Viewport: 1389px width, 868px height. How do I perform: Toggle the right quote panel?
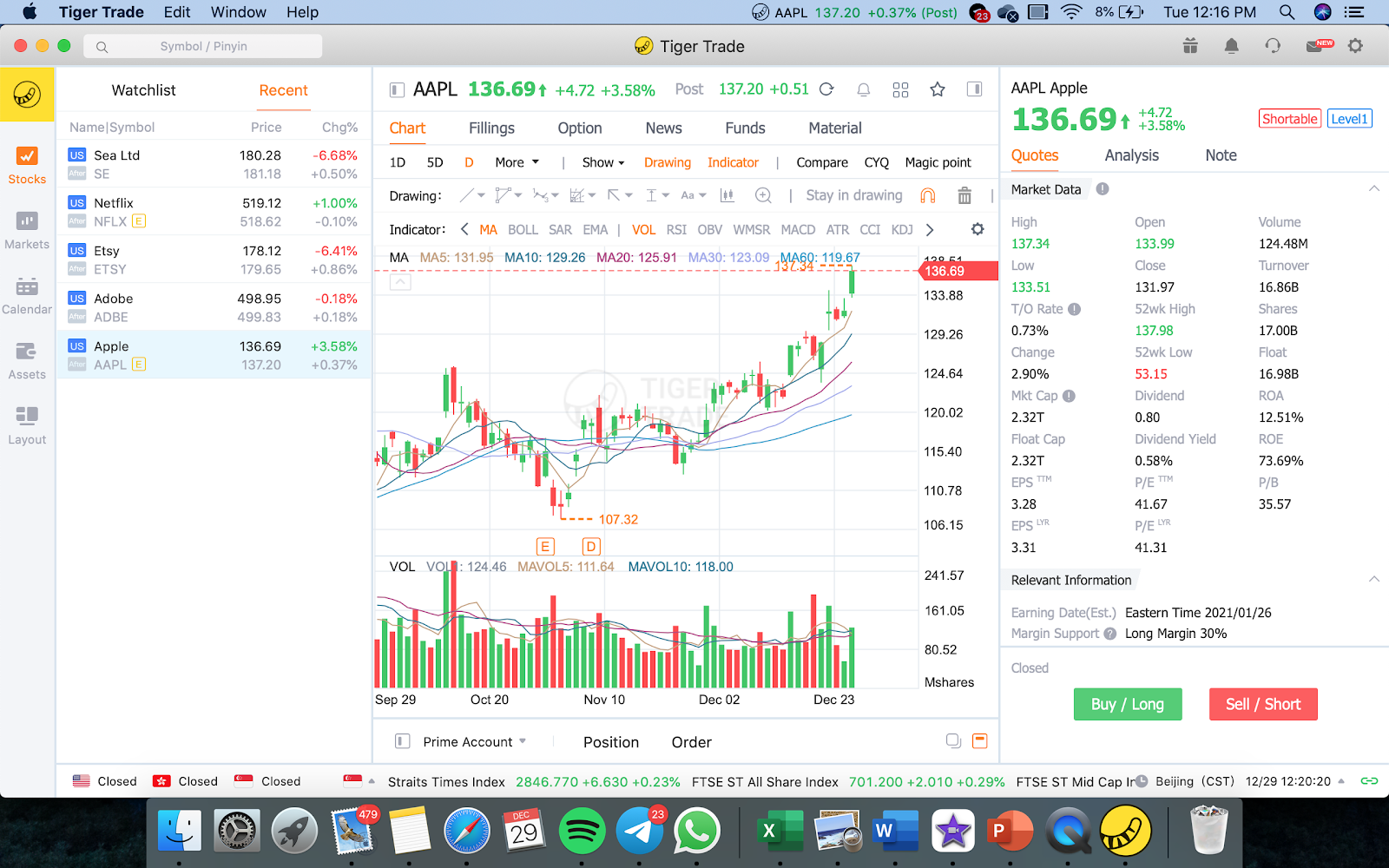(x=975, y=89)
